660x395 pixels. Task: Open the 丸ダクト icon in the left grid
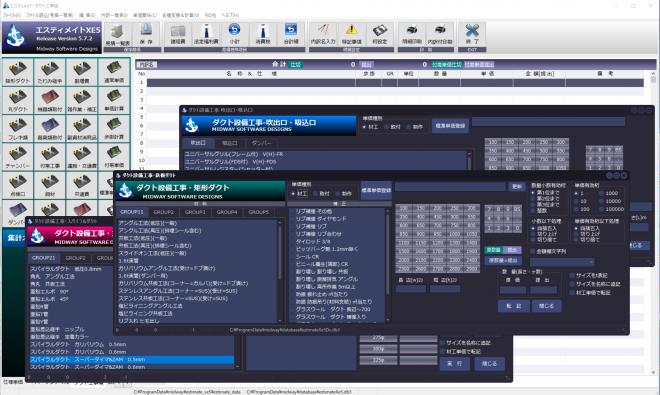click(x=18, y=100)
